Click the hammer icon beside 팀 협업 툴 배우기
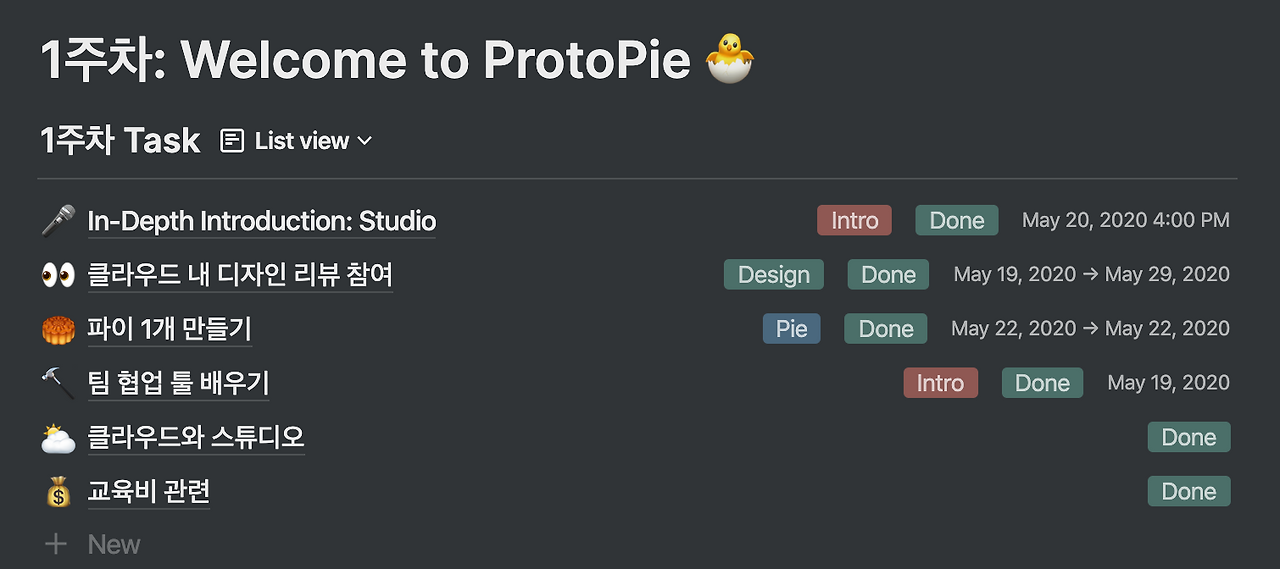 pos(58,383)
